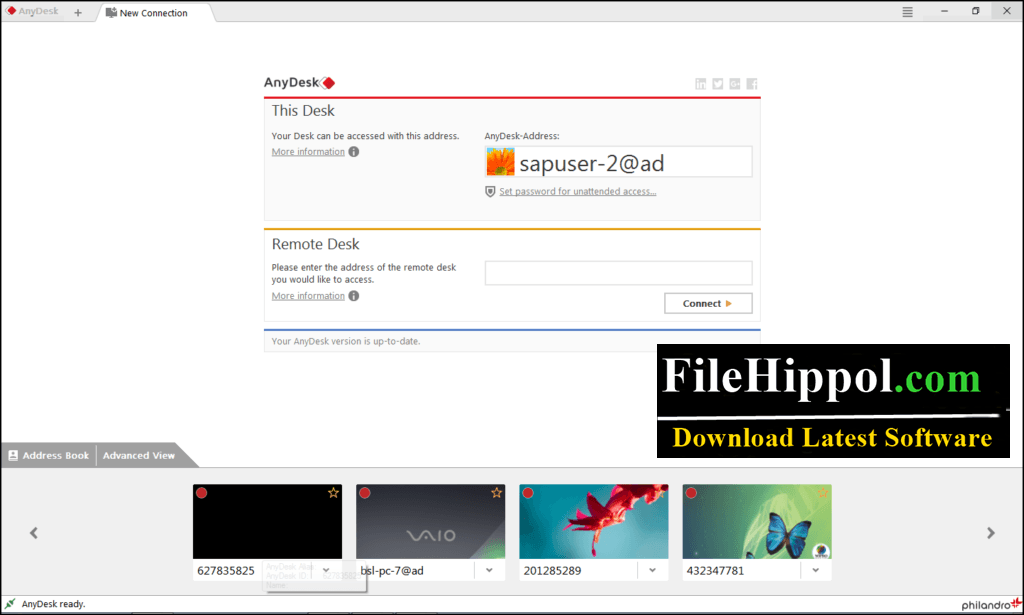This screenshot has height=615, width=1024.
Task: Expand the dropdown for session 201285289
Action: [x=652, y=569]
